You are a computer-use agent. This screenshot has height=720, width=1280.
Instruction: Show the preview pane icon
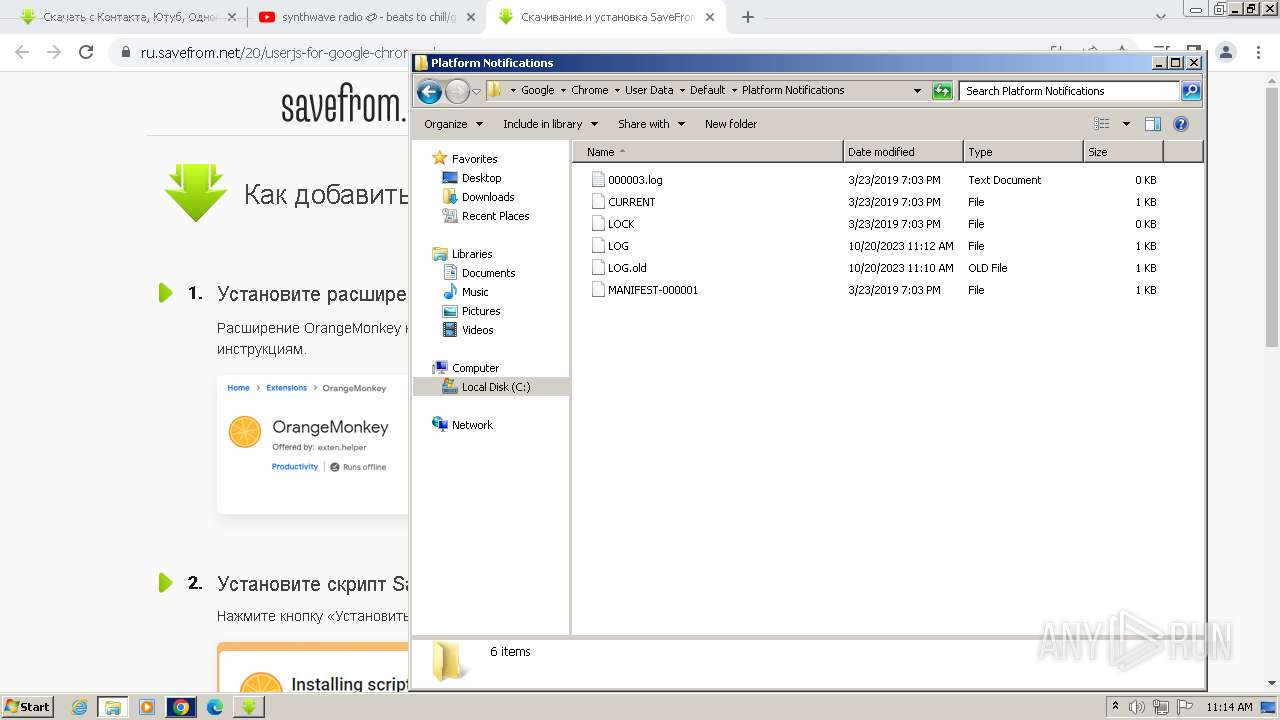(x=1153, y=124)
